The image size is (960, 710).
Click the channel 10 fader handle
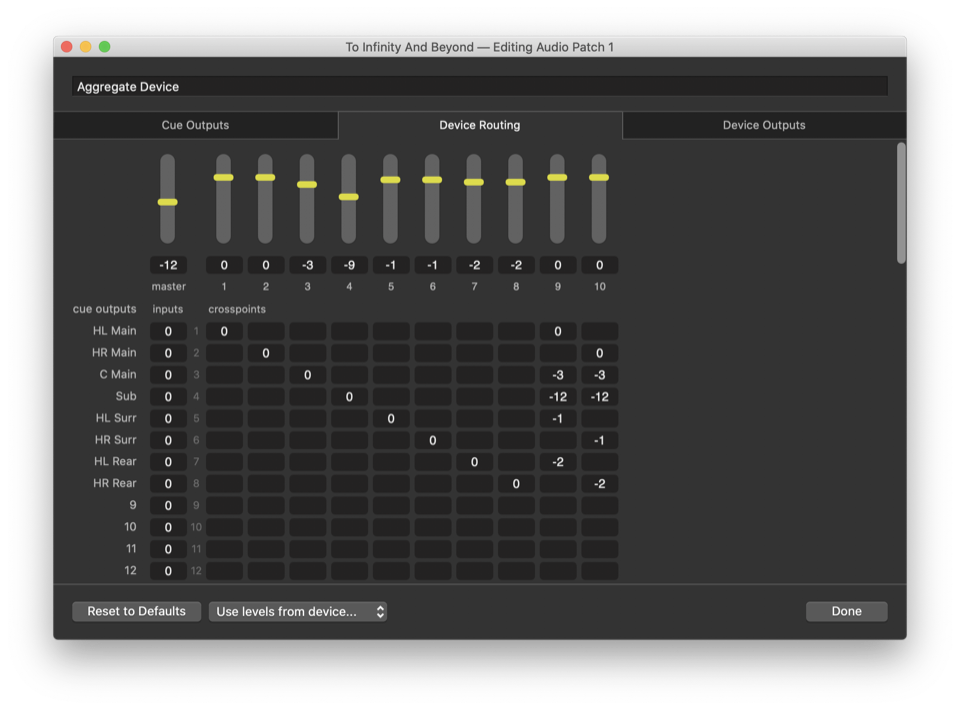point(599,178)
